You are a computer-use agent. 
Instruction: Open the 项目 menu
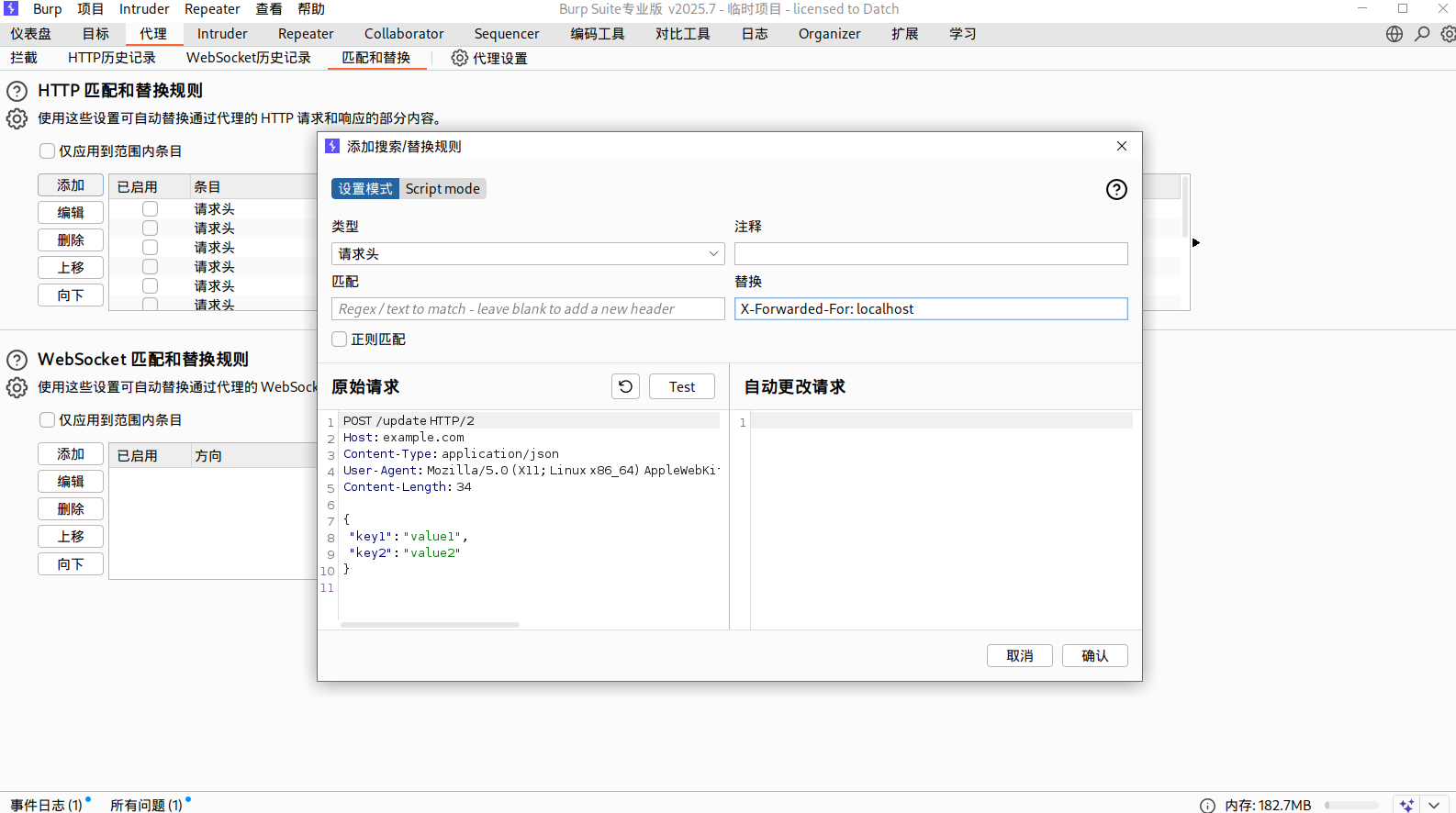[x=91, y=9]
